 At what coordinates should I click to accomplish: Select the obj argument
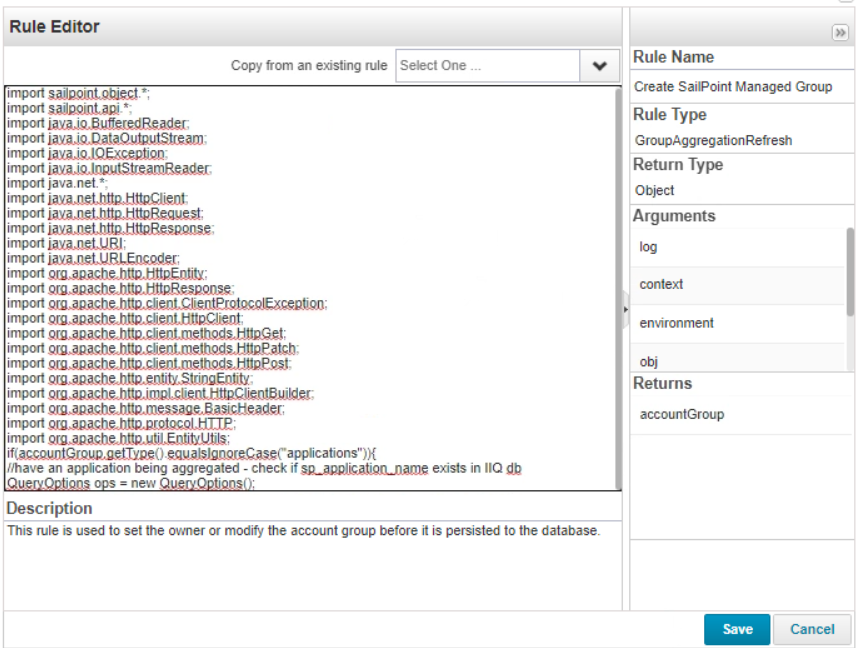click(738, 359)
